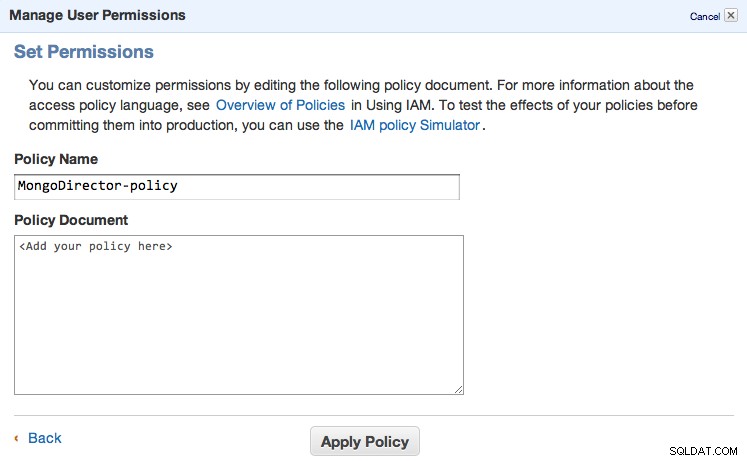Screen dimensions: 747x461
Task: Click the Policy Document resize grip
Action: coord(458,390)
